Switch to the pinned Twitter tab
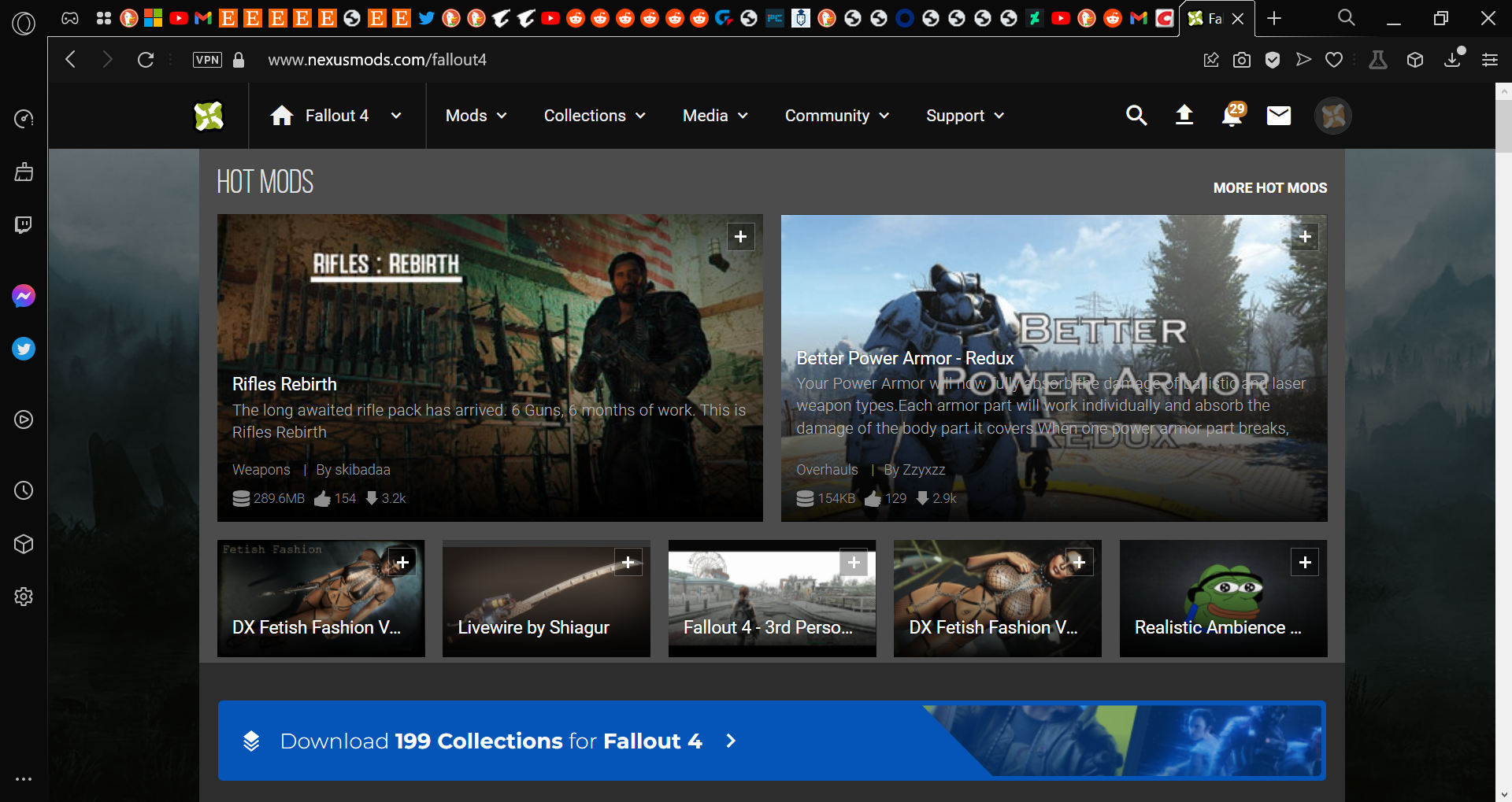 [426, 18]
